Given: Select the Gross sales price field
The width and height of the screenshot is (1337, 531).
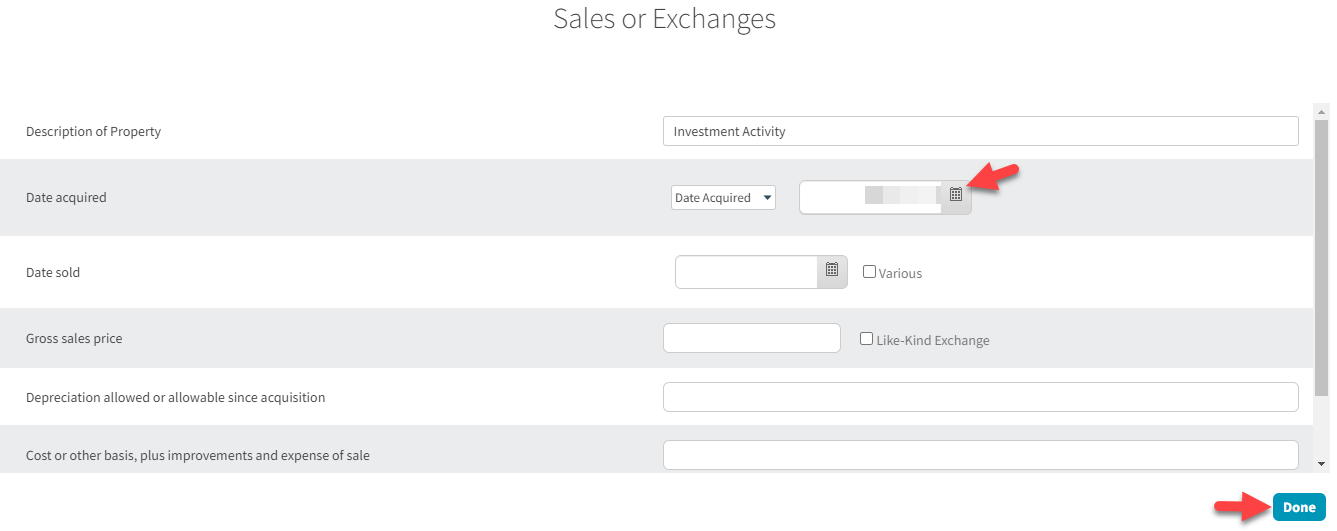Looking at the screenshot, I should (x=751, y=338).
